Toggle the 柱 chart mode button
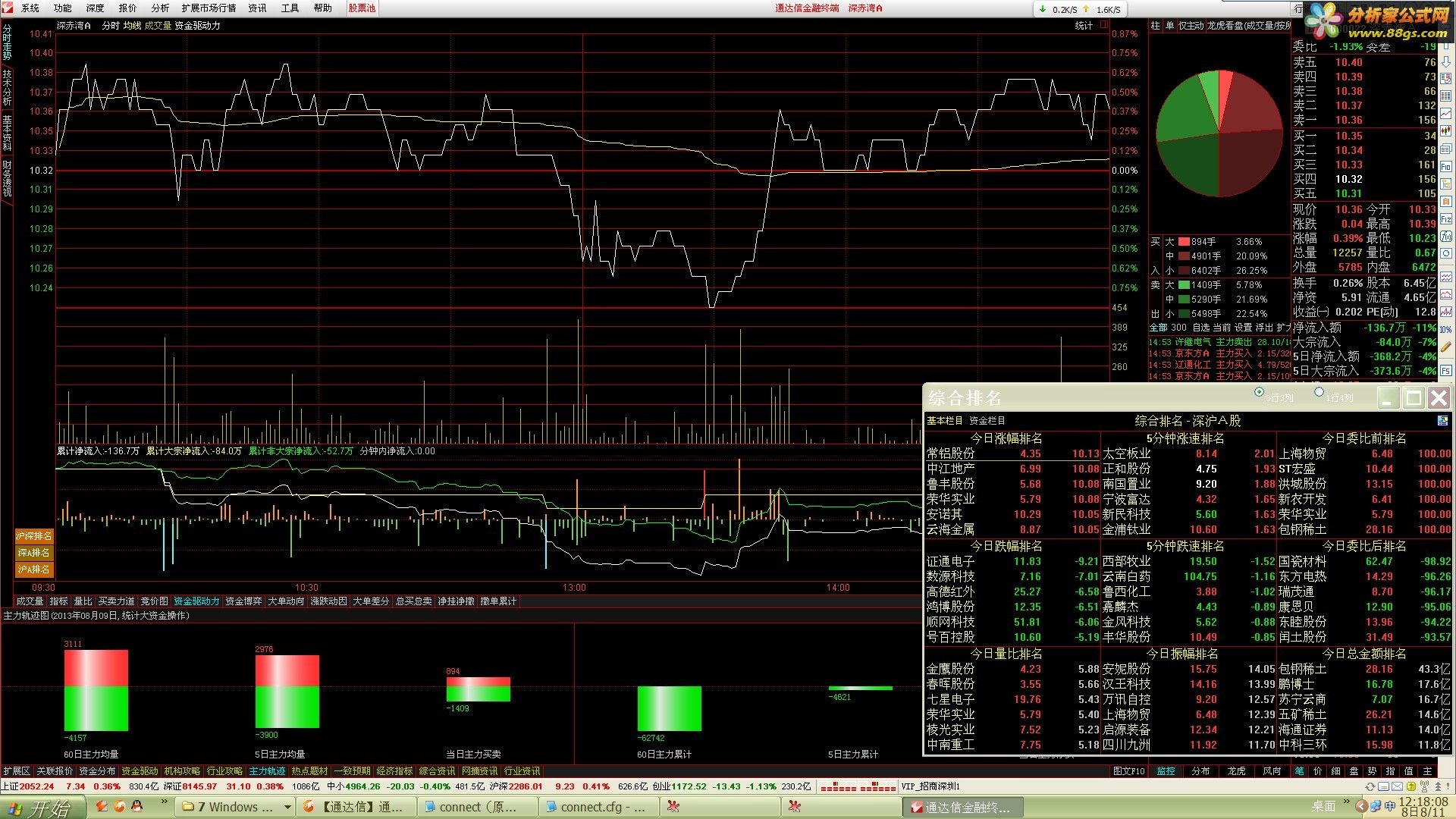This screenshot has height=819, width=1456. click(1155, 25)
